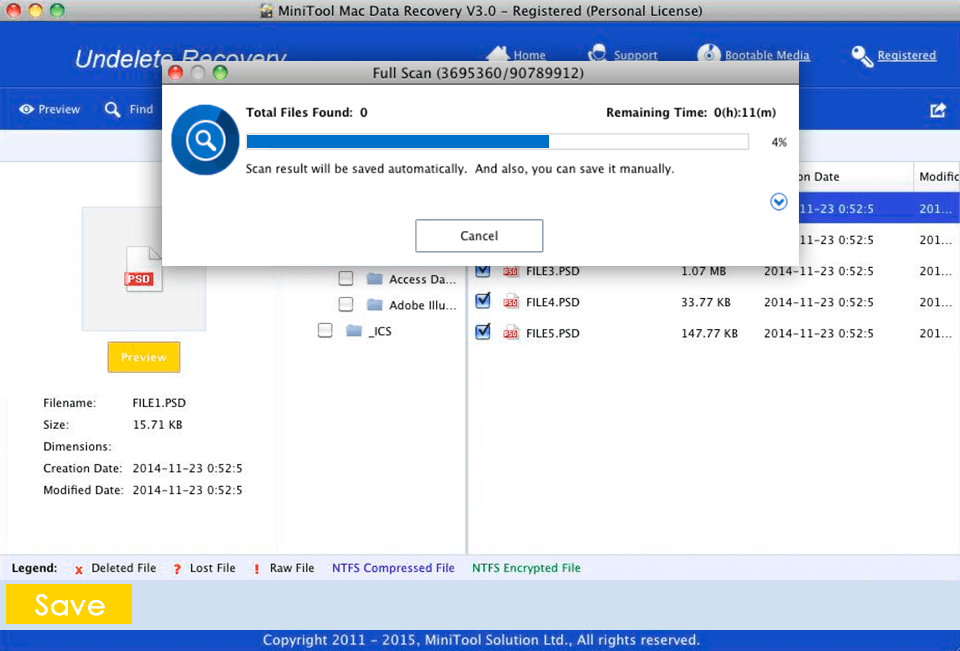Click the PSD file preview thumbnail

click(144, 269)
